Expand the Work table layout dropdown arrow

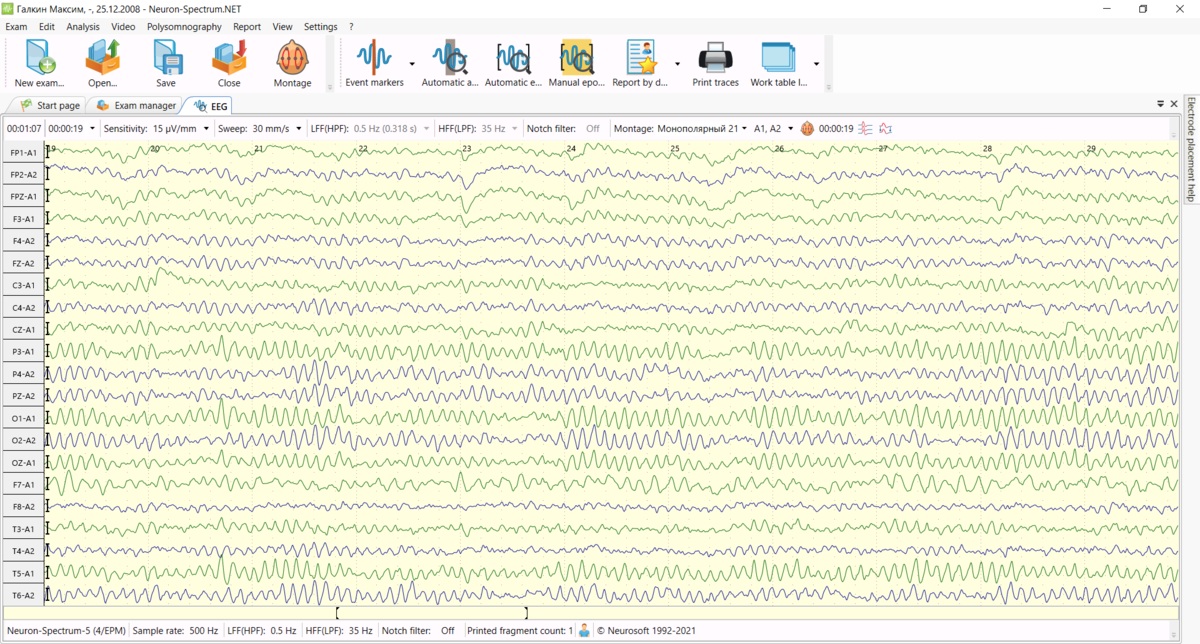click(x=816, y=62)
